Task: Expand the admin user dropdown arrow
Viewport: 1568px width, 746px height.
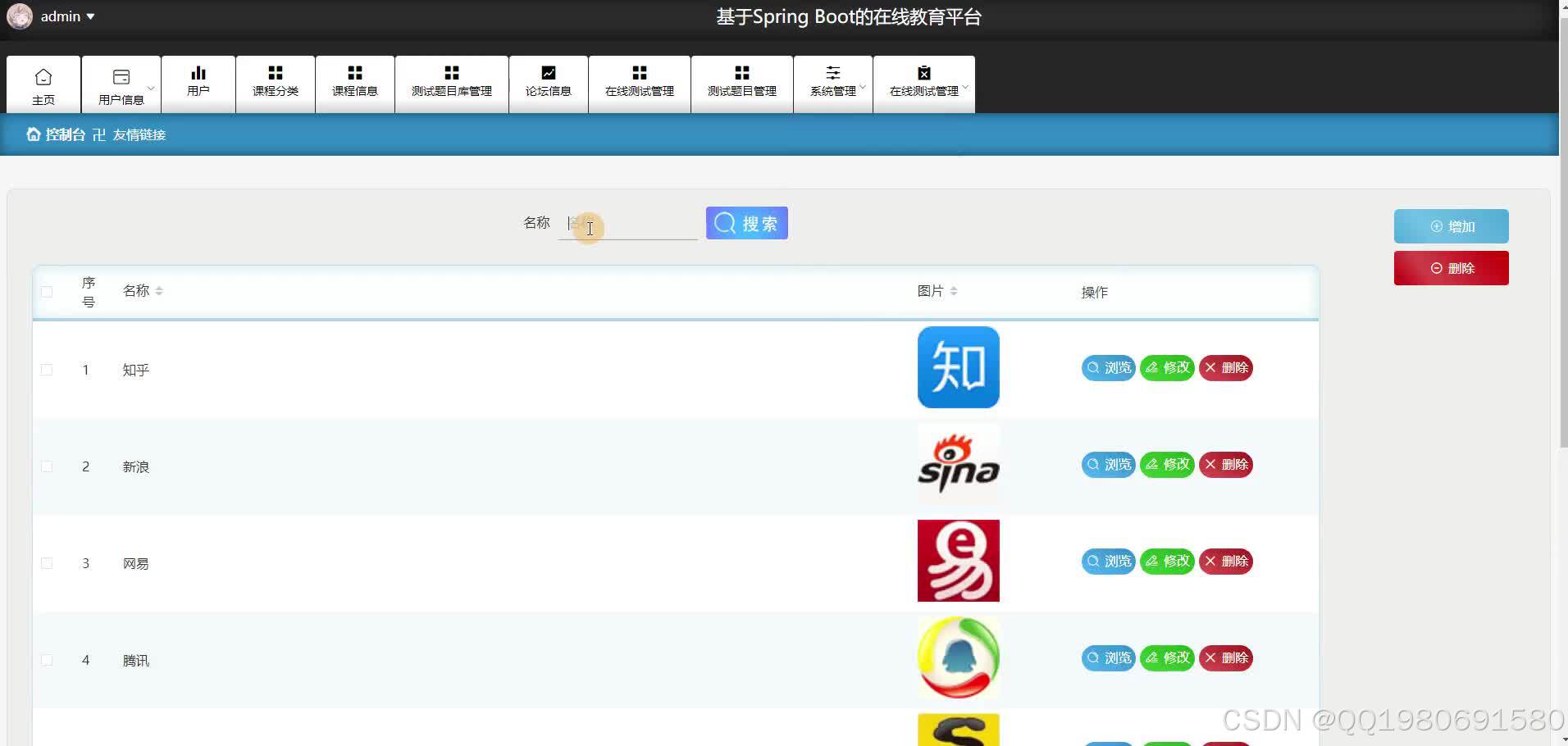Action: point(90,16)
